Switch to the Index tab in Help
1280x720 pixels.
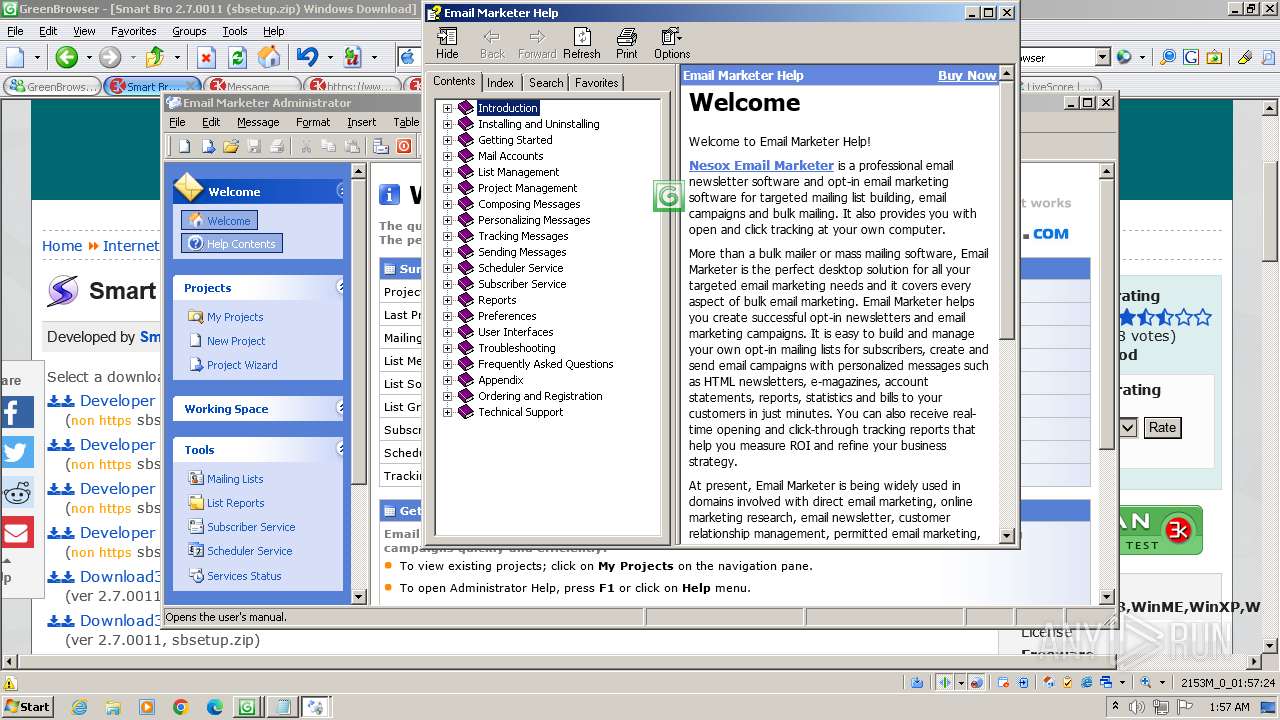coord(501,83)
